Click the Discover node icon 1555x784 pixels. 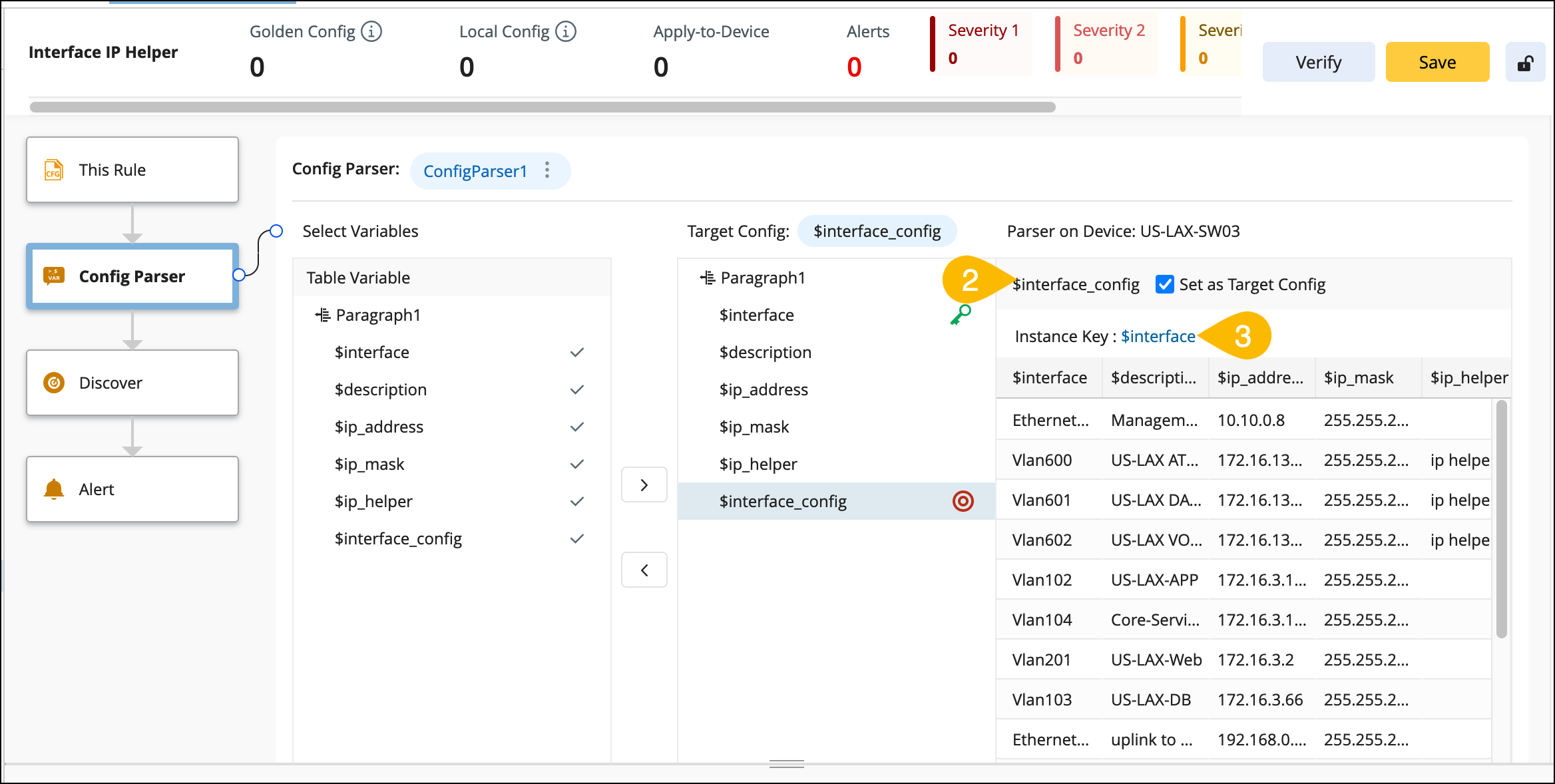(x=54, y=383)
